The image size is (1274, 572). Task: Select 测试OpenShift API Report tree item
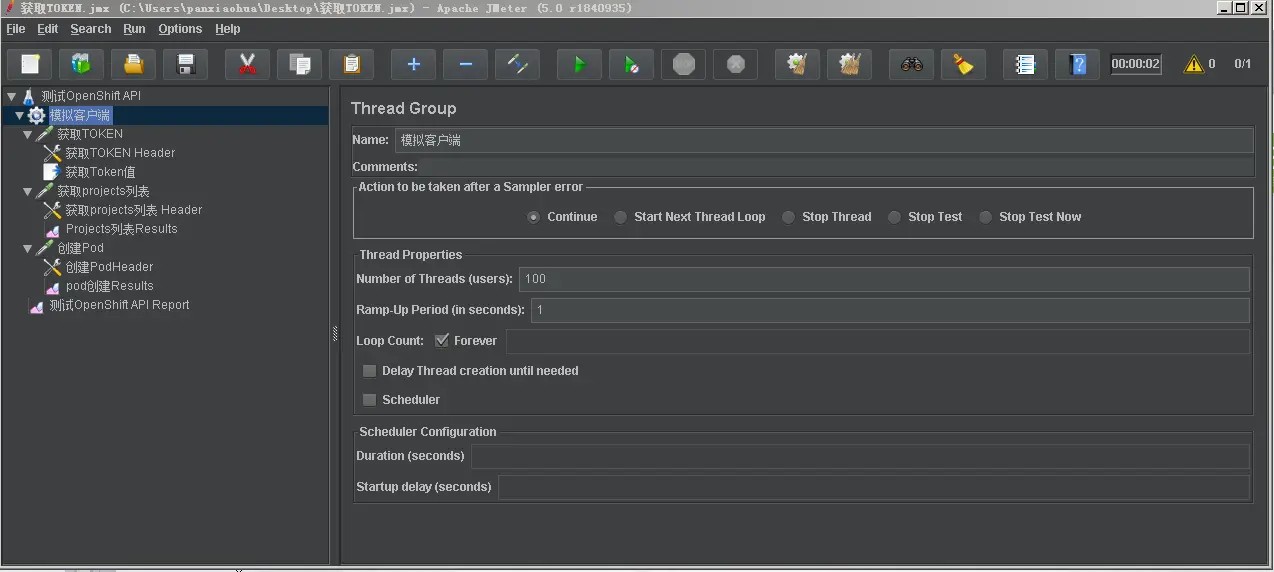(119, 305)
